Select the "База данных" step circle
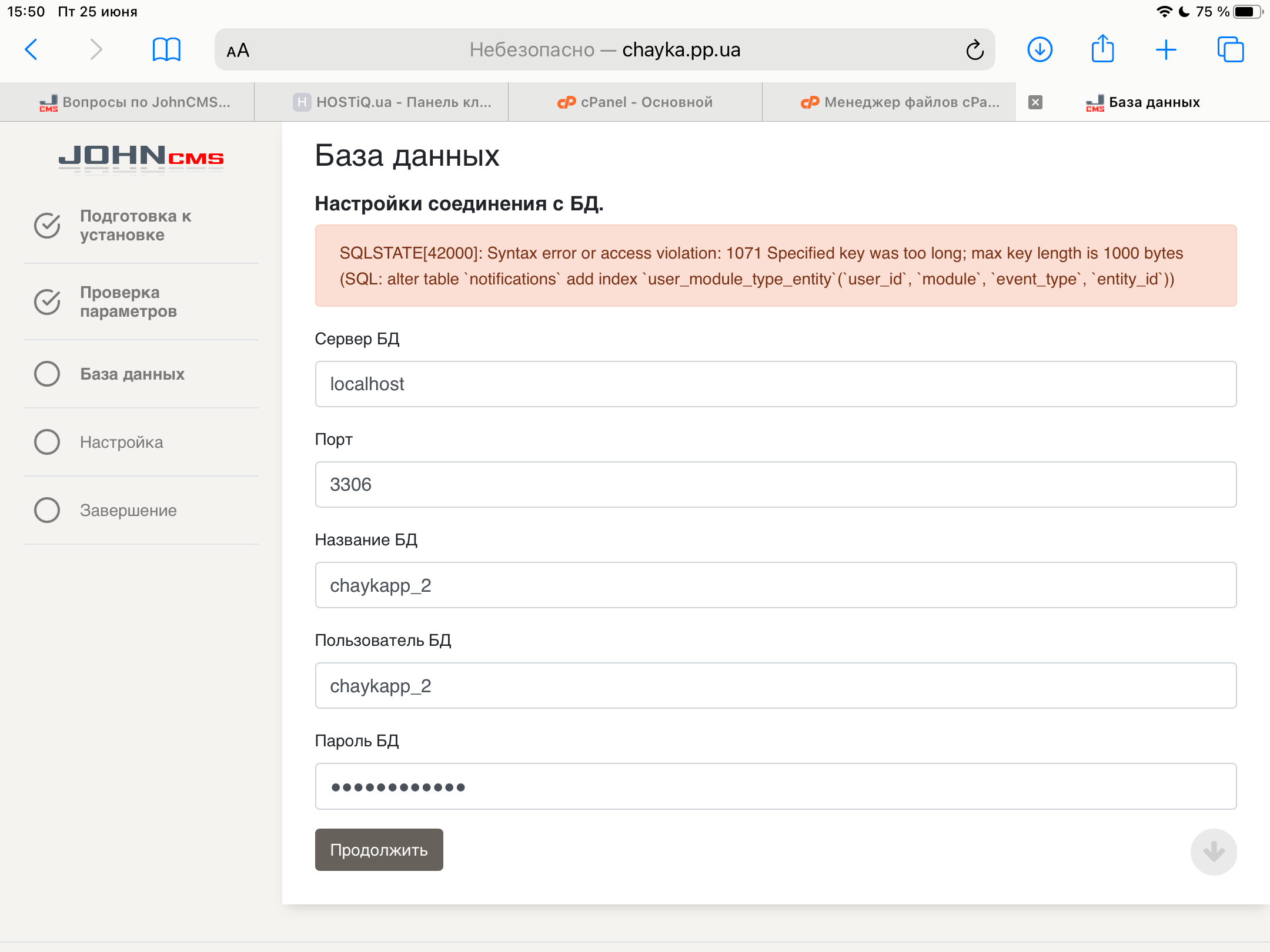 47,374
